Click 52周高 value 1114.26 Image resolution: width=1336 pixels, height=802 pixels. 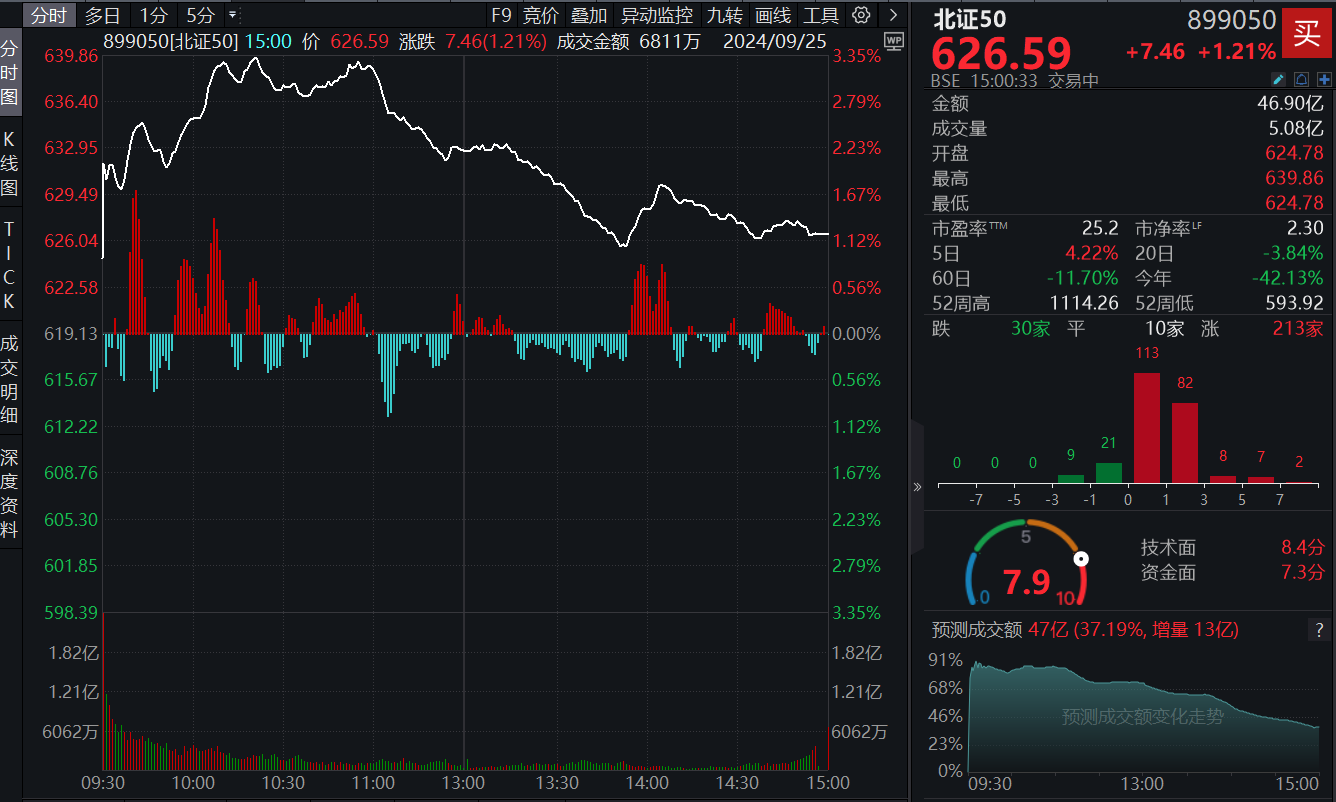[x=1083, y=303]
